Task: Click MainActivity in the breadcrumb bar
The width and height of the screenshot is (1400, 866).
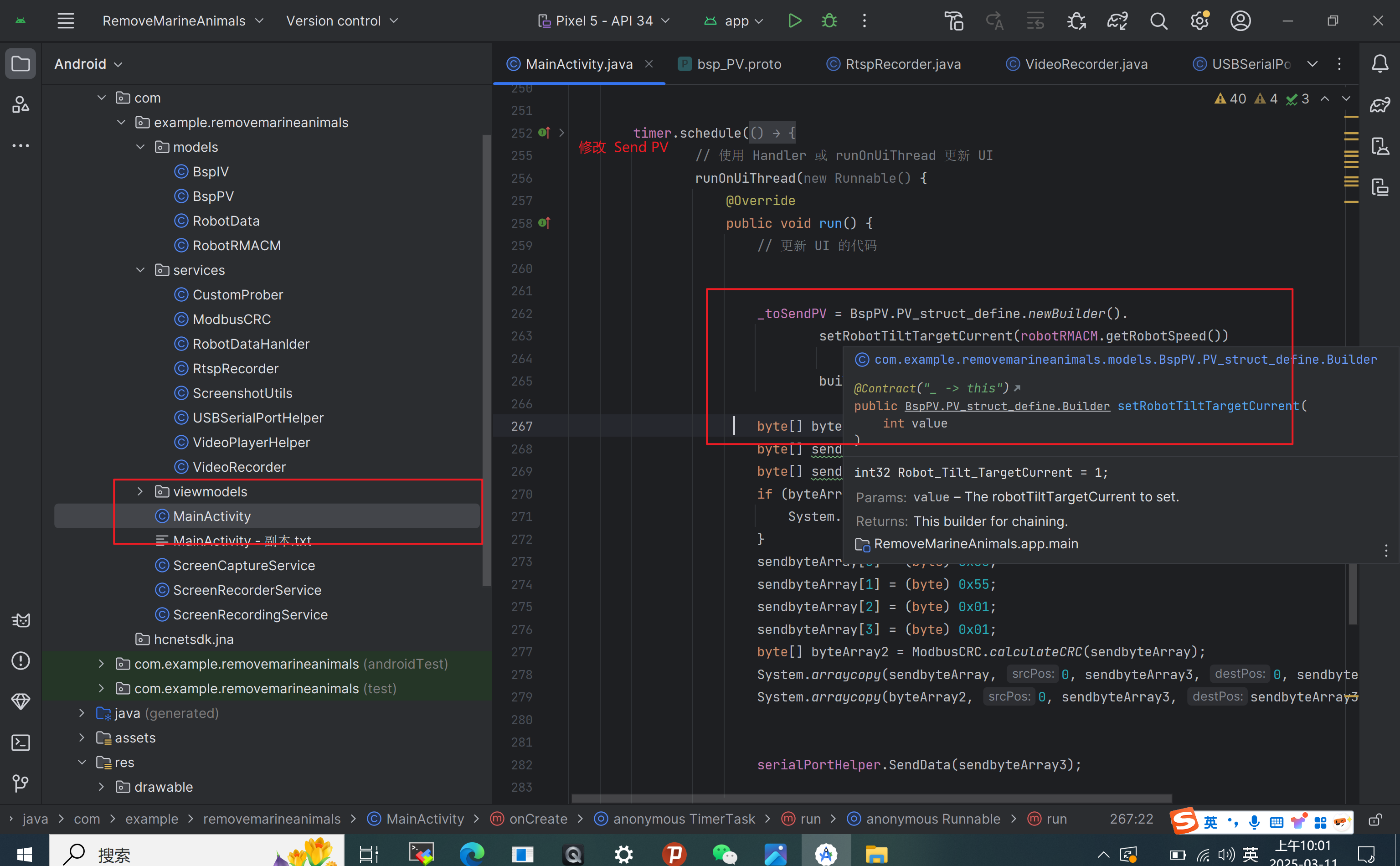Action: click(424, 819)
